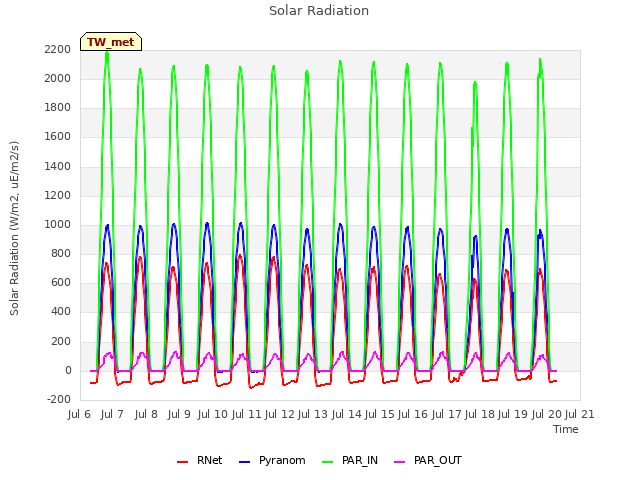Click the 1400 y-axis tick label
640x480 pixels.
pos(58,167)
